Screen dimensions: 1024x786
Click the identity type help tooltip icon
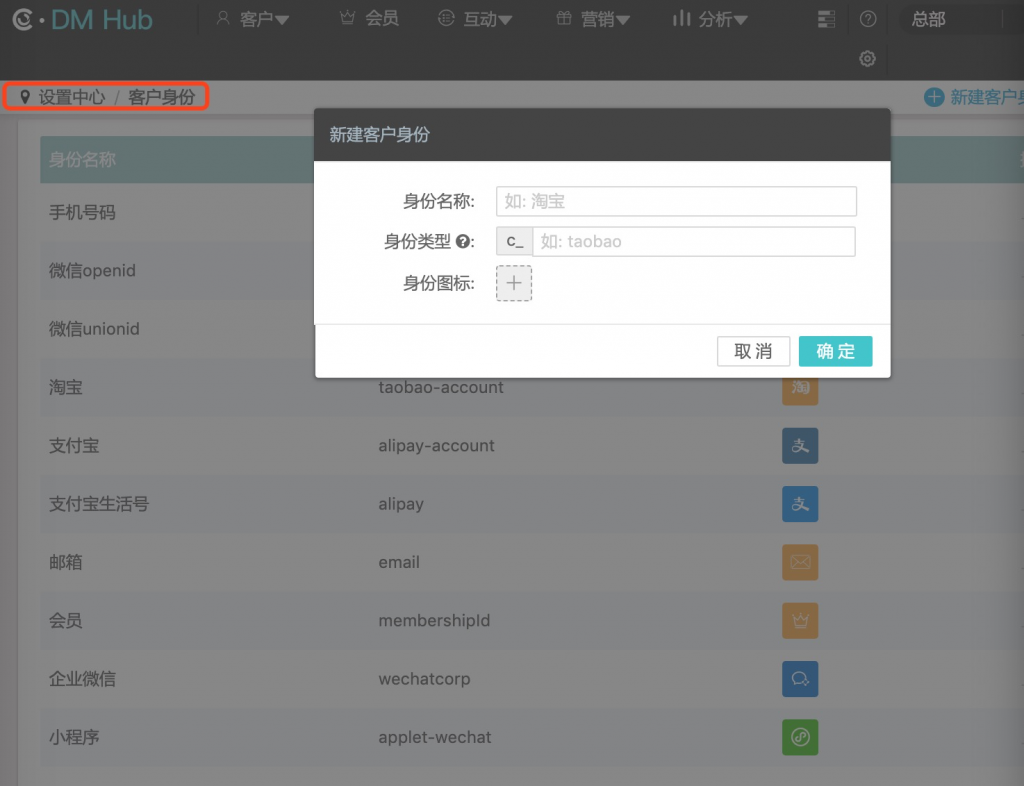462,242
